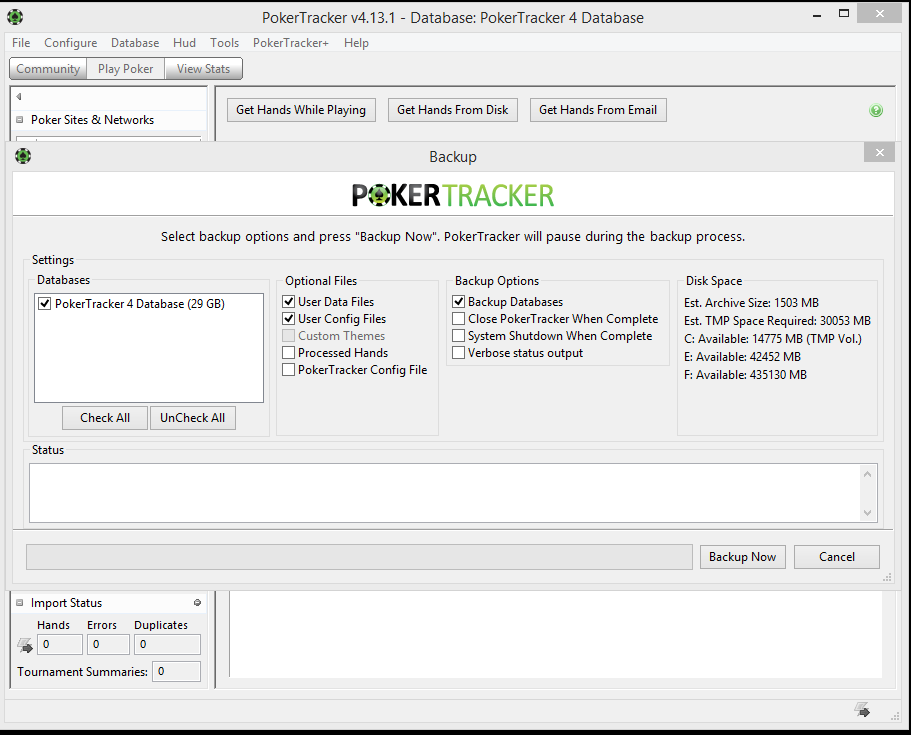Close the Backup dialog with X

tap(879, 152)
